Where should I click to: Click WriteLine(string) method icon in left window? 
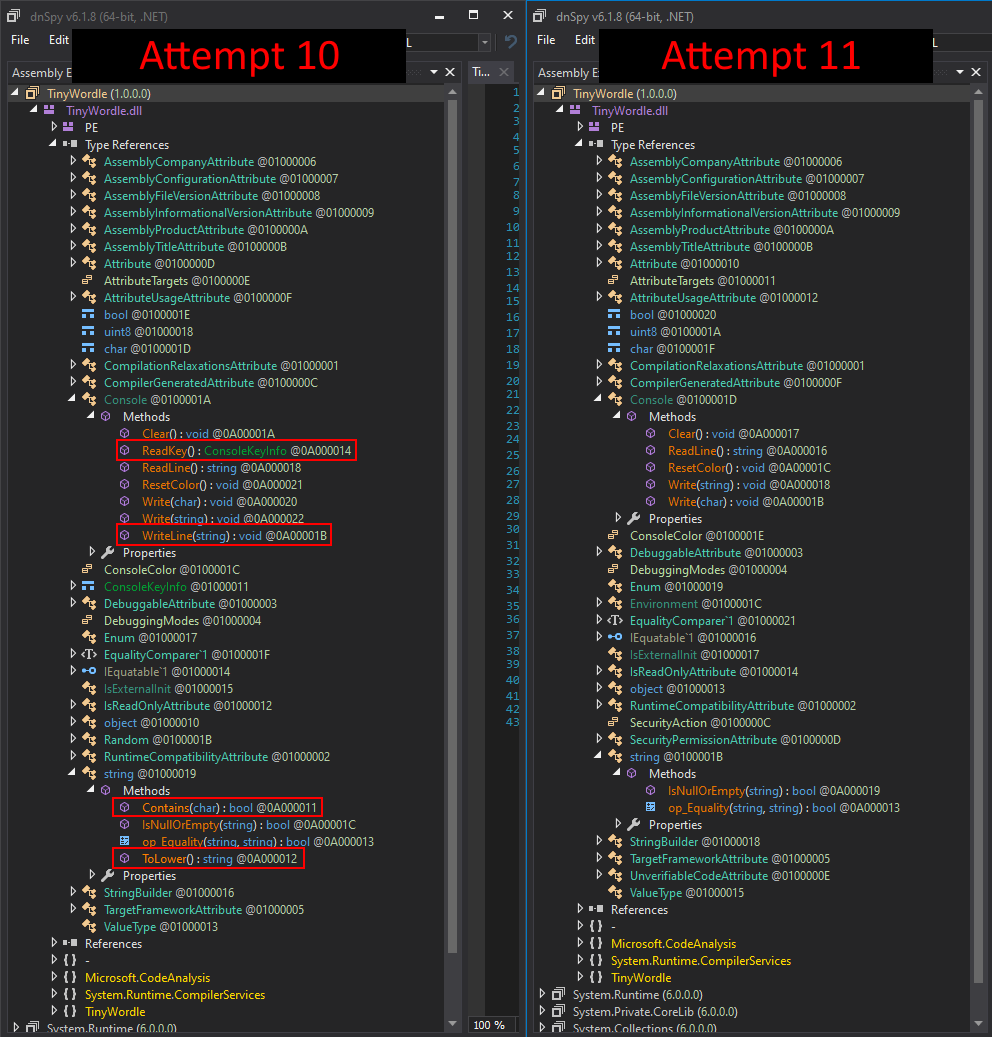[124, 535]
